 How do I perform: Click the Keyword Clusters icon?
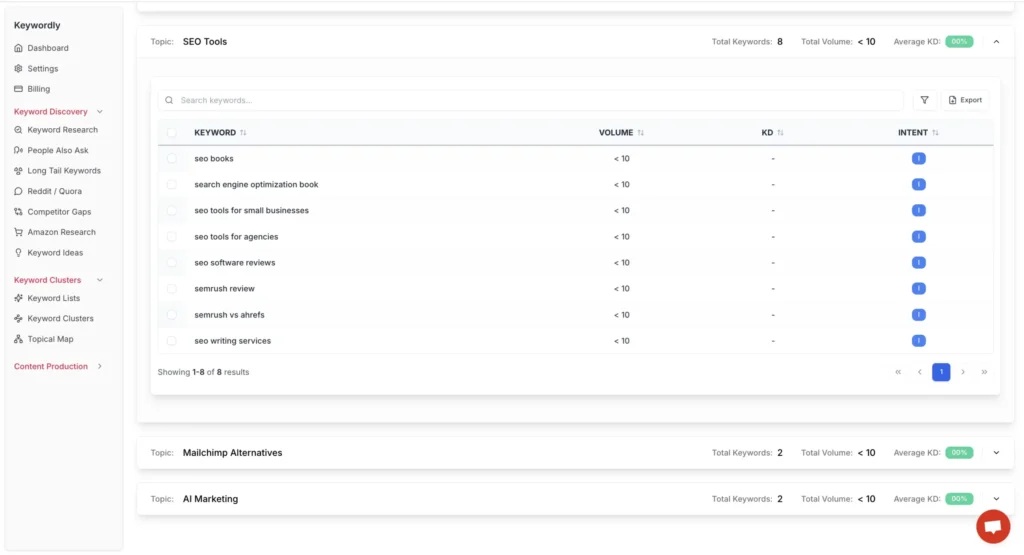[18, 319]
